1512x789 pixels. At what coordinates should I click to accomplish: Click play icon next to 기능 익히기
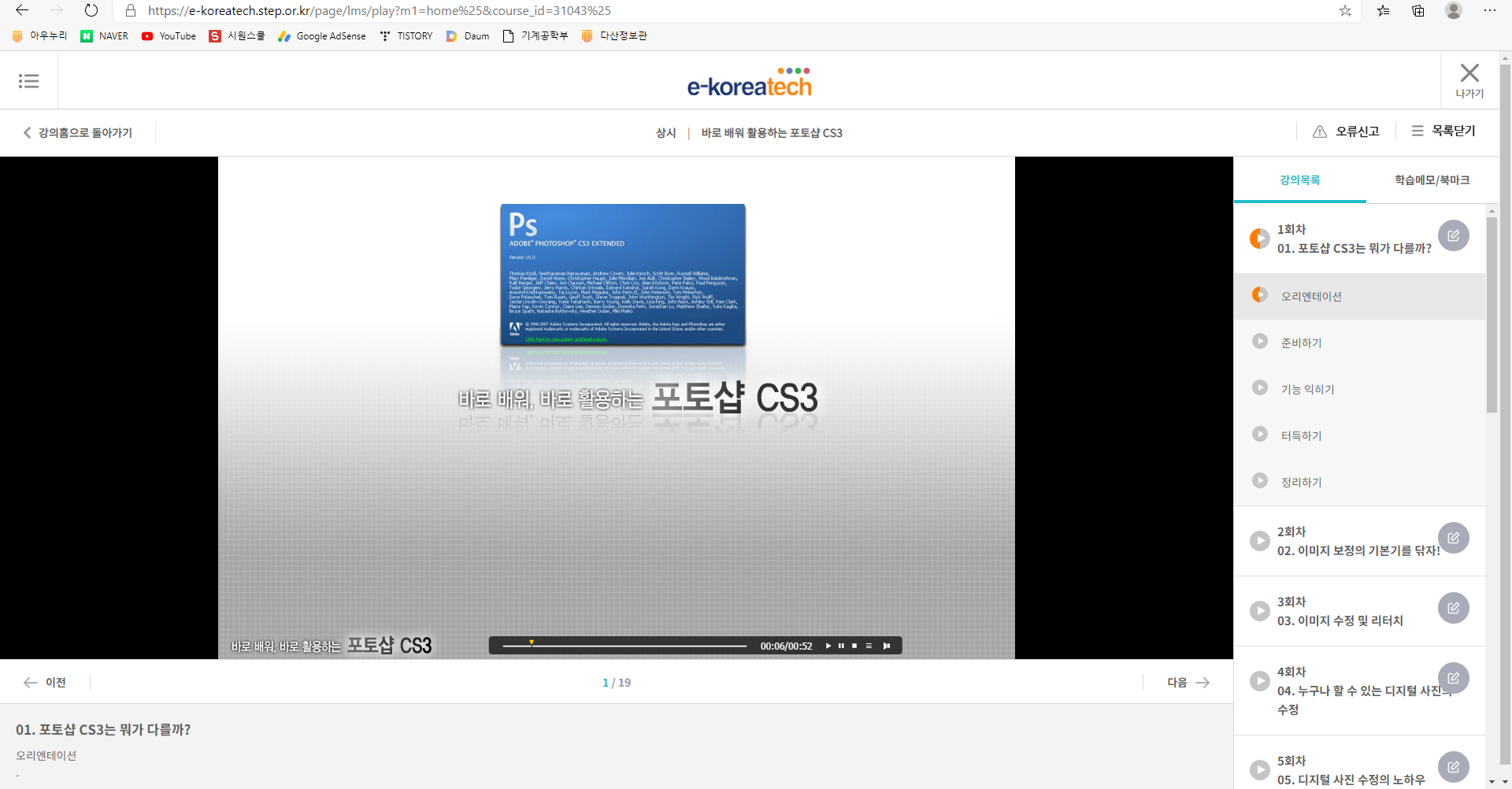pos(1260,387)
